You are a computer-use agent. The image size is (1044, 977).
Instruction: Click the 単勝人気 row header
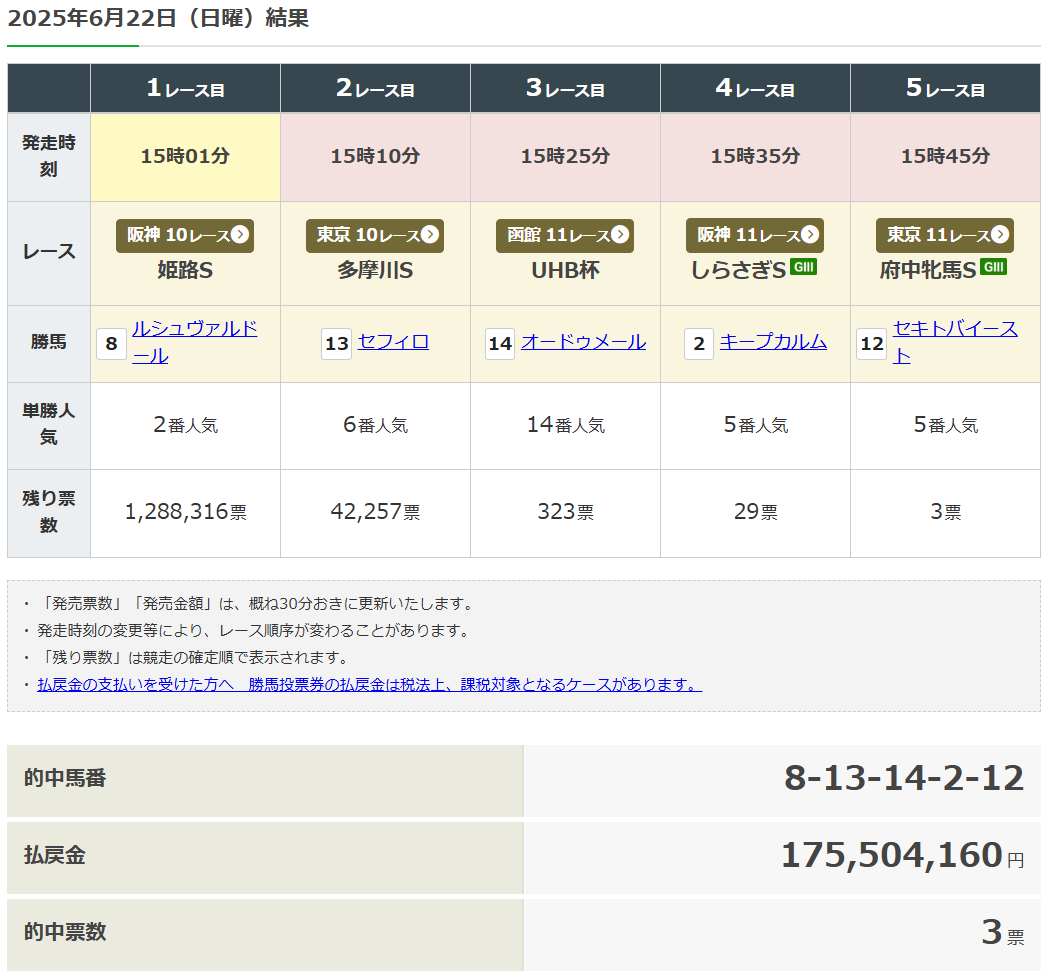49,426
